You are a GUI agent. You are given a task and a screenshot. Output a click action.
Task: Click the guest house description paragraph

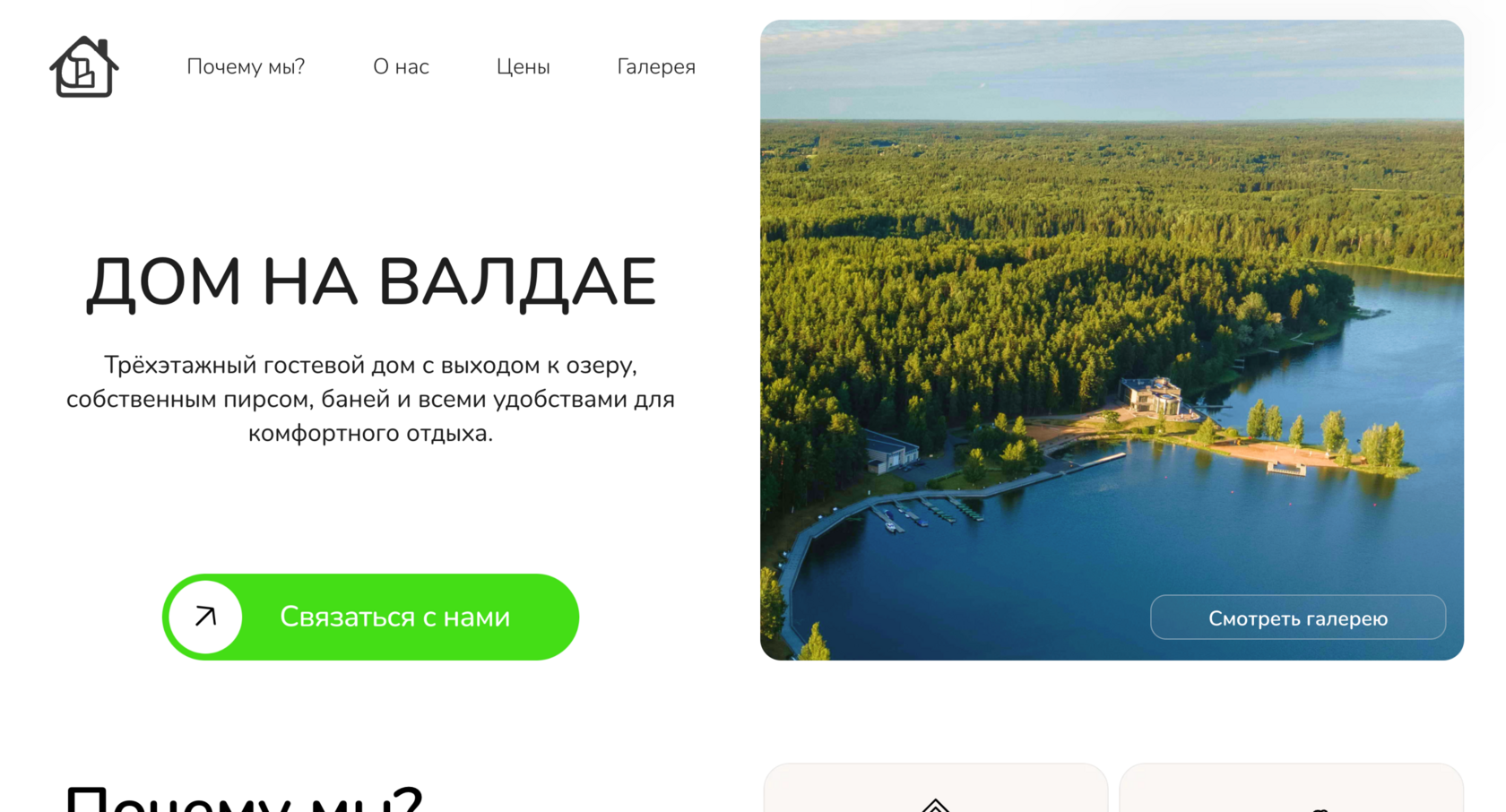(370, 399)
